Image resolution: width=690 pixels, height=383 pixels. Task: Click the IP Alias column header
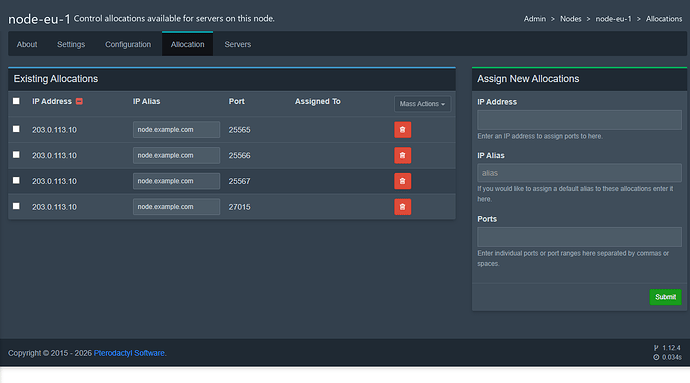click(x=147, y=101)
